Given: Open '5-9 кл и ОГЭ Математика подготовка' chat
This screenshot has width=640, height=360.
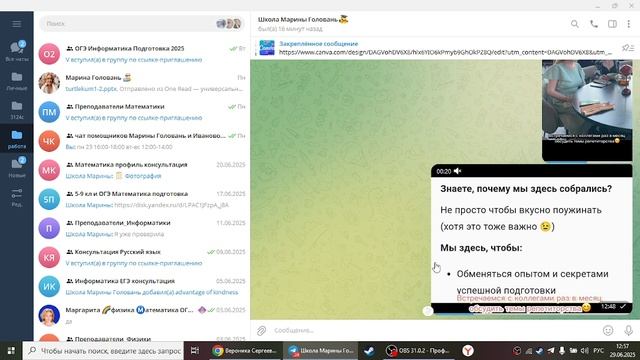Looking at the screenshot, I should (142, 199).
